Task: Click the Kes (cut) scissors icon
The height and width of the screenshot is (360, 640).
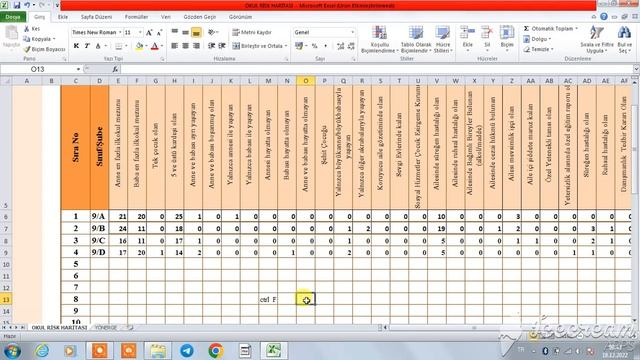Action: point(27,29)
